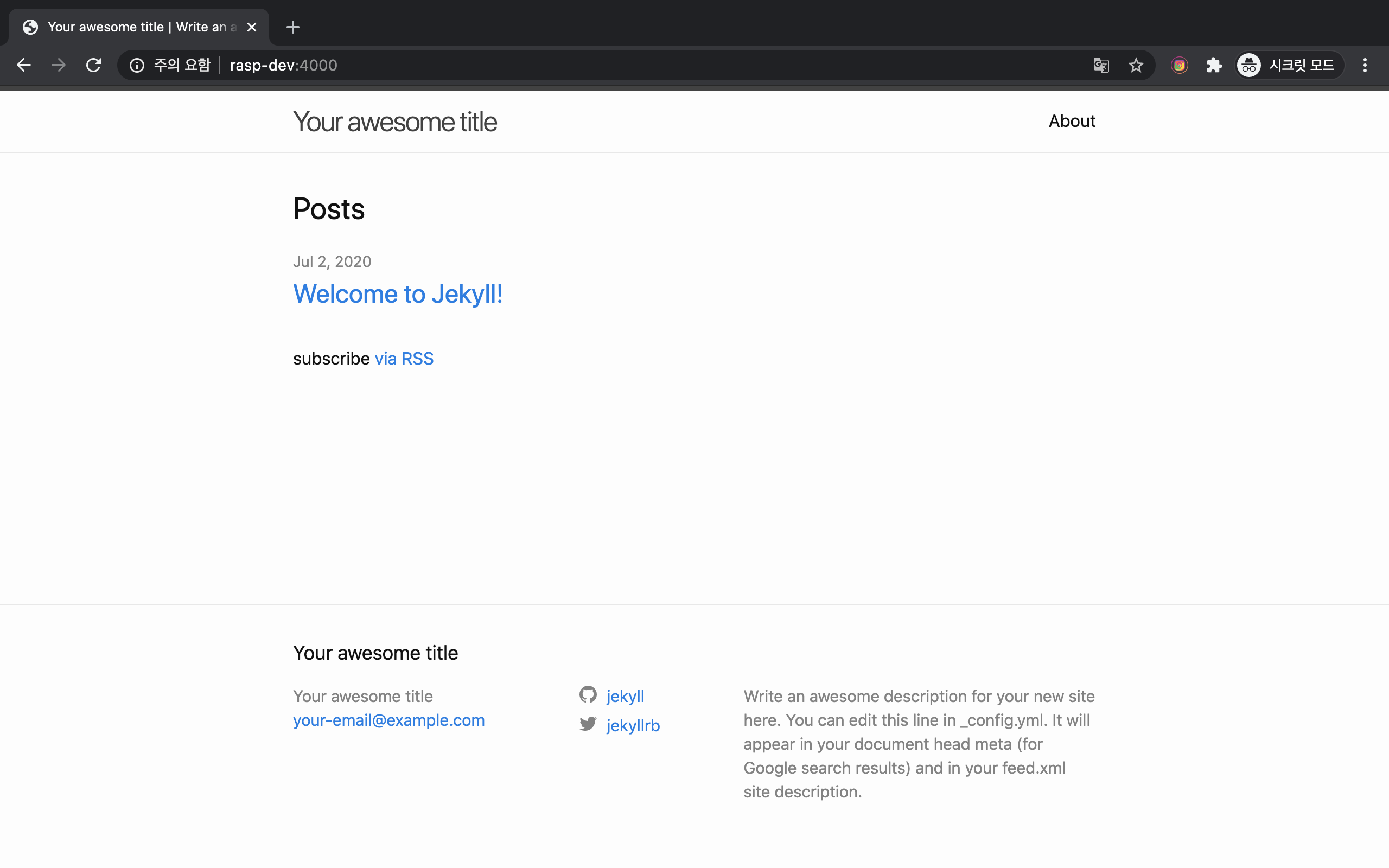Subscribe via RSS link
This screenshot has height=868, width=1389.
point(404,359)
